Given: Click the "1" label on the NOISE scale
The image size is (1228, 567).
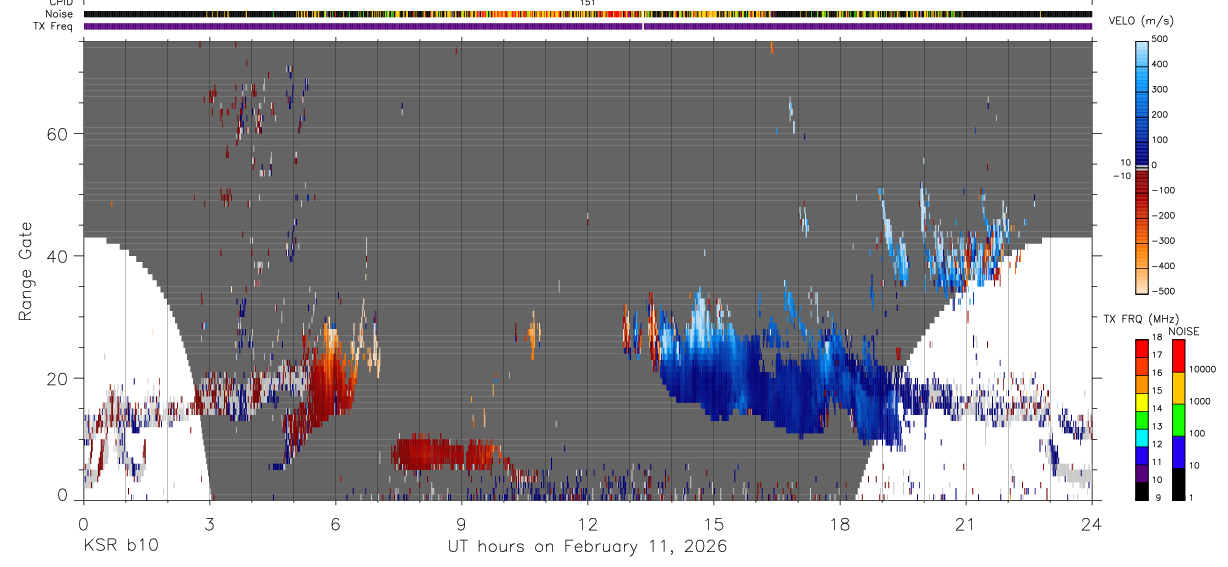Looking at the screenshot, I should [x=1192, y=497].
